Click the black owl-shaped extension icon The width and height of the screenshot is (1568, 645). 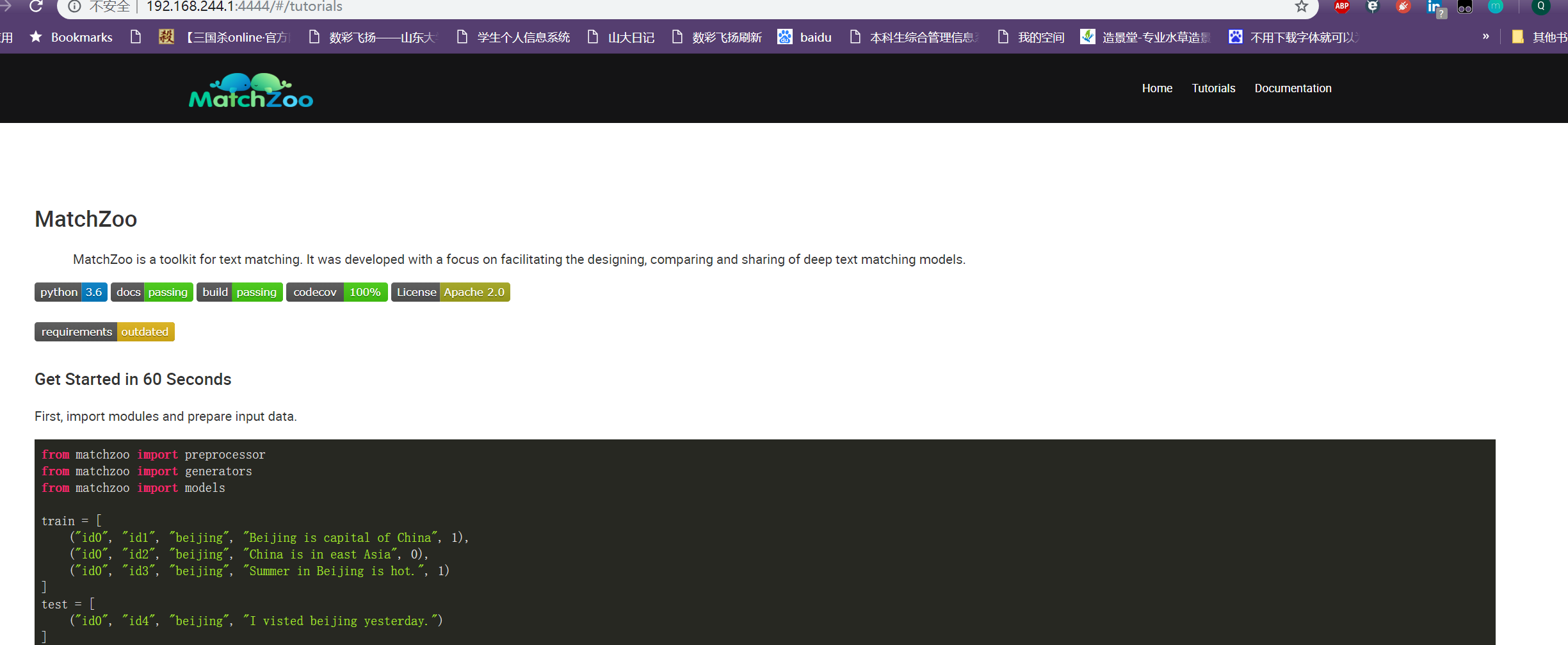click(x=1465, y=7)
